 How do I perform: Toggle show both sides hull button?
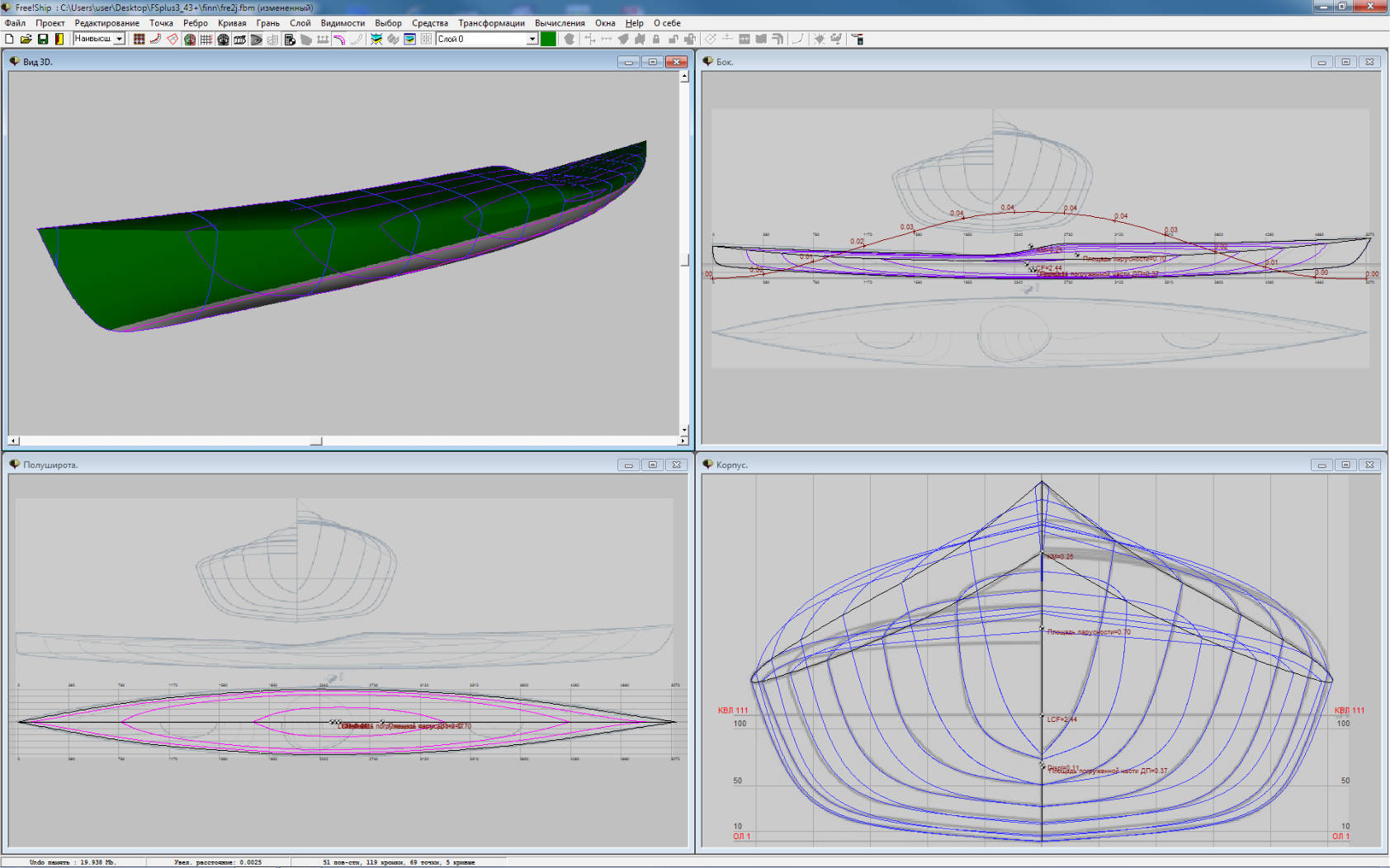click(x=190, y=39)
